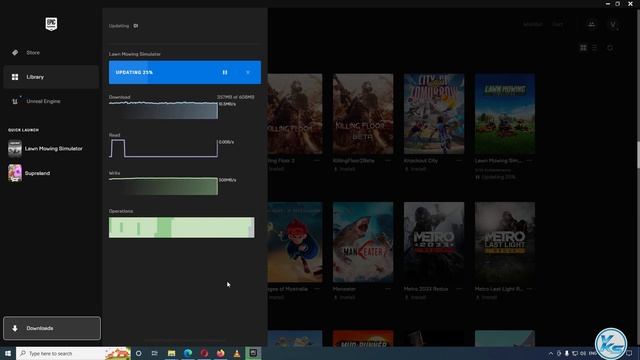Open Cortana from the taskbar
The height and width of the screenshot is (360, 640).
click(x=139, y=353)
